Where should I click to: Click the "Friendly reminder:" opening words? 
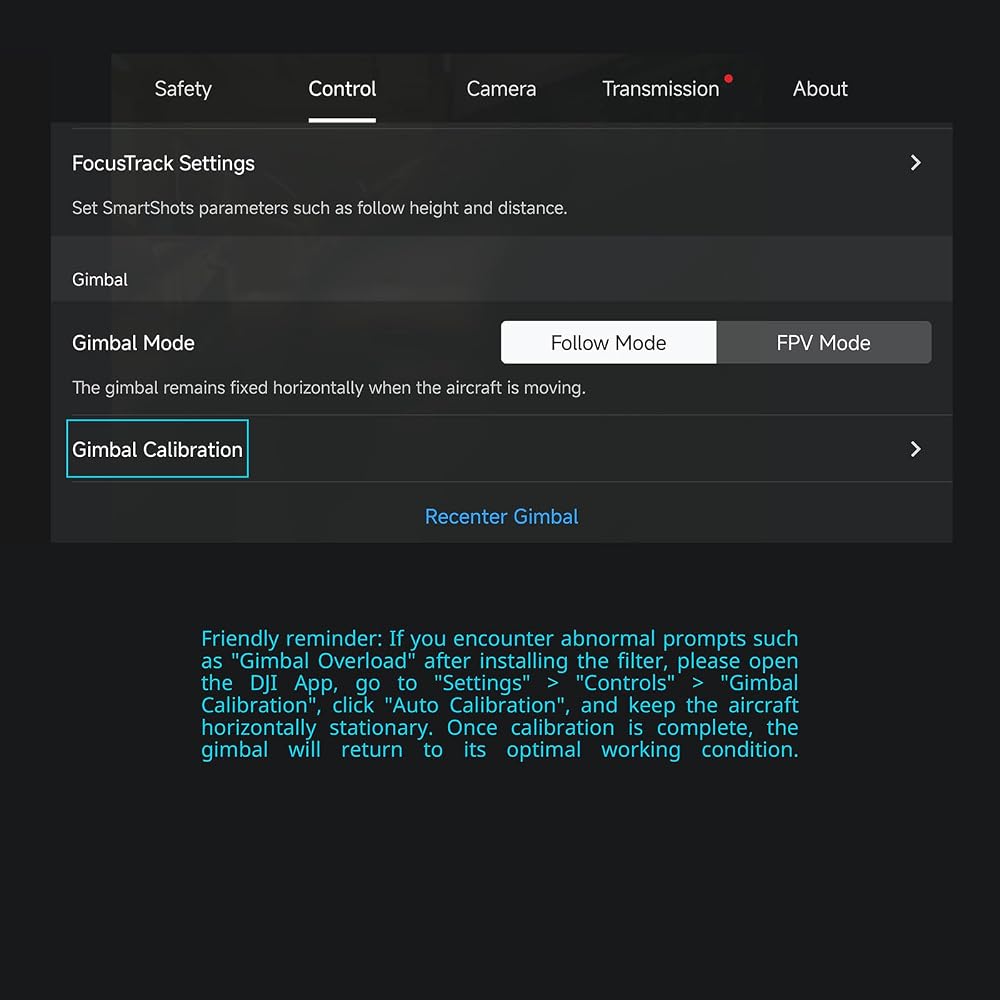coord(292,638)
